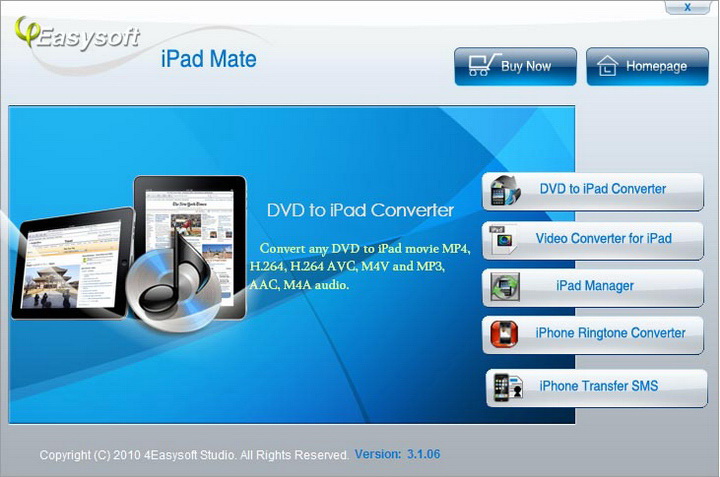Click the 'iPad Mate' title text
The width and height of the screenshot is (720, 477).
tap(208, 59)
